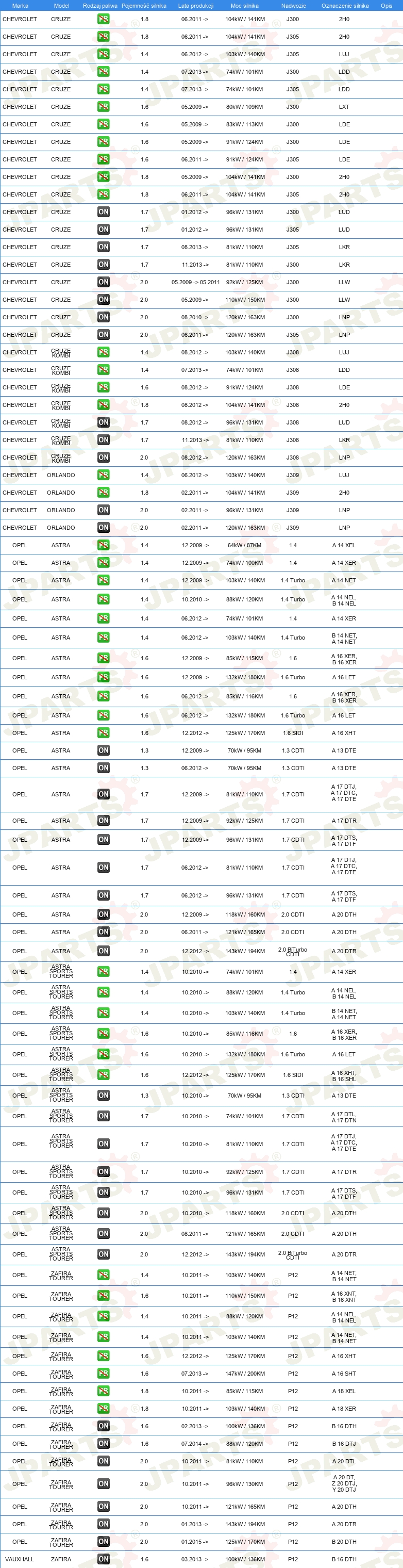This screenshot has height=1568, width=403.
Task: Click petrol icon in Cruze J305 LUJ row
Action: coord(104,54)
